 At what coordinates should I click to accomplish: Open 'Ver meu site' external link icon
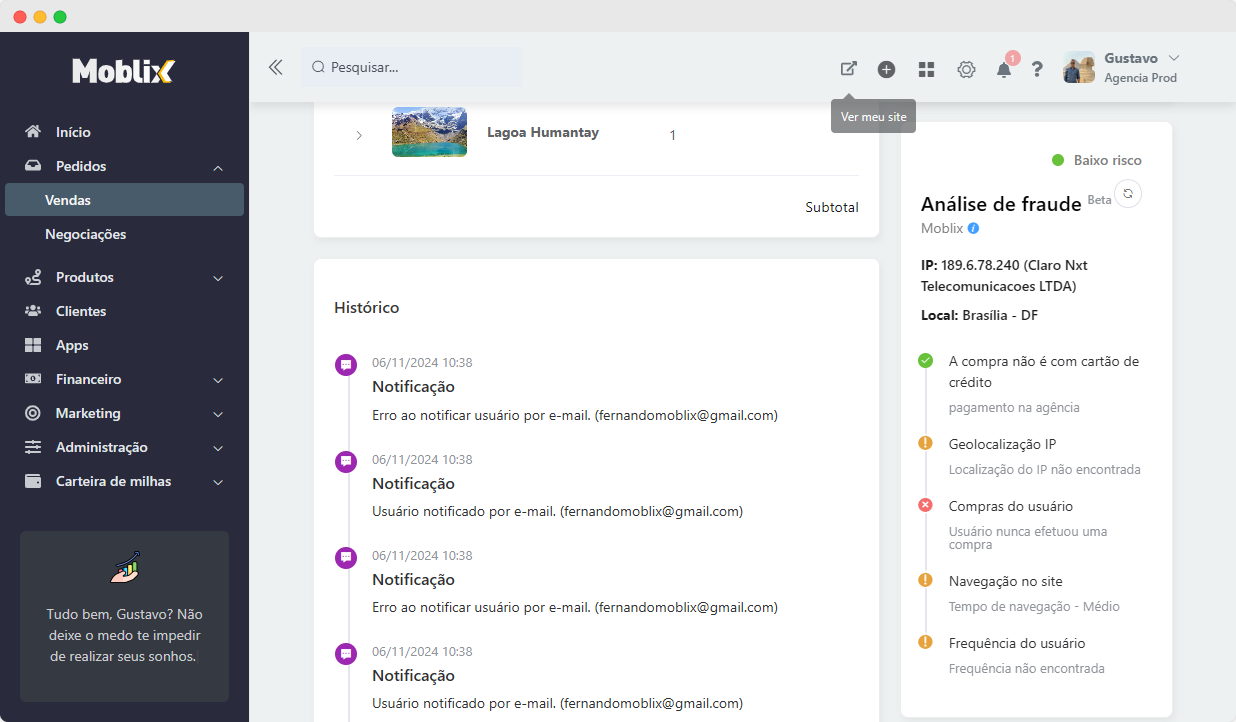(x=848, y=69)
